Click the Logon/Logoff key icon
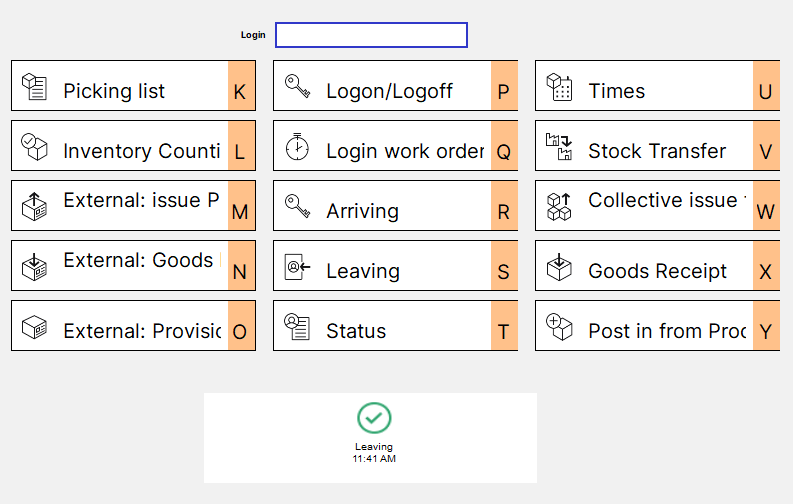 297,87
